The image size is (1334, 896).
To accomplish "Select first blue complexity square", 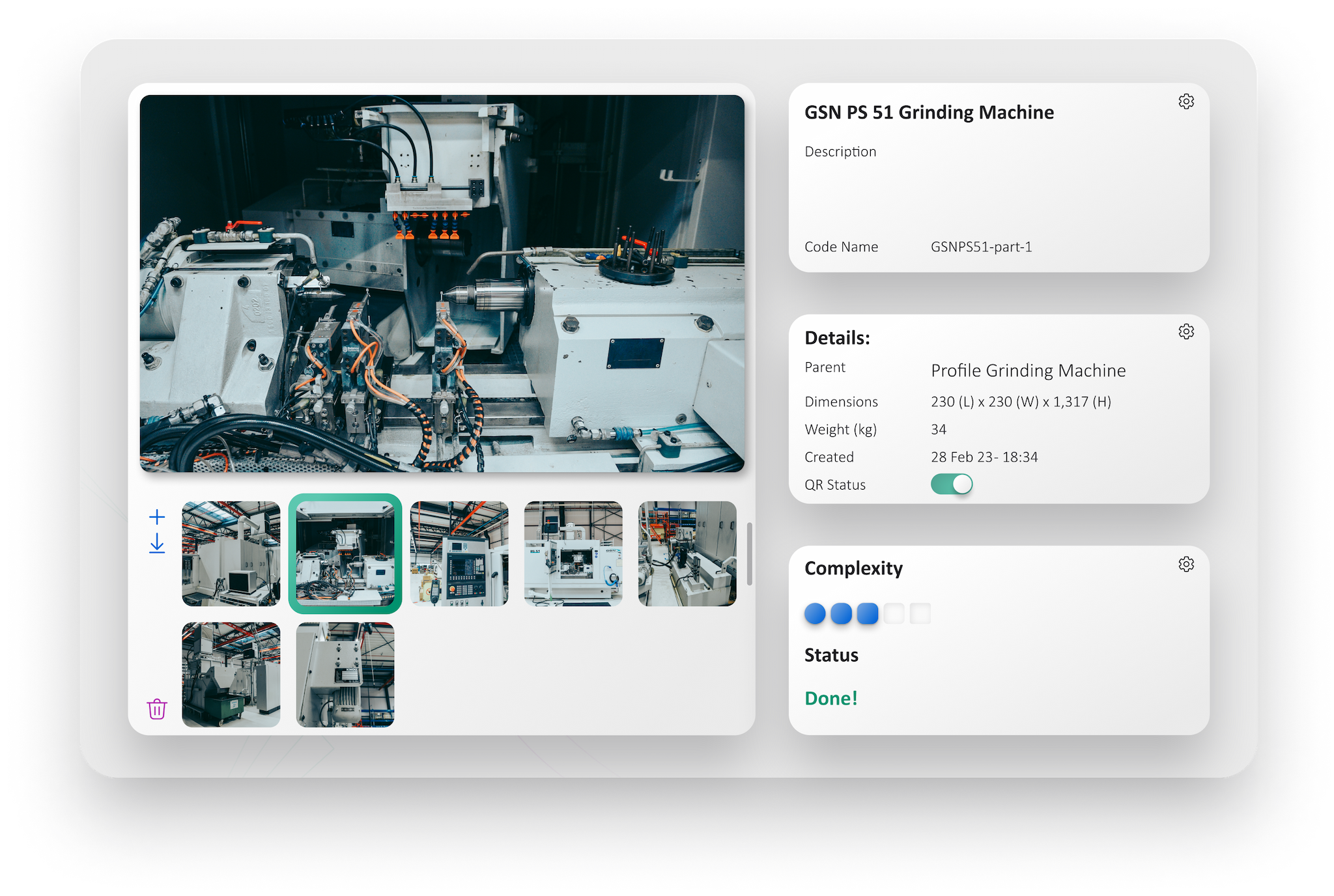I will [815, 613].
